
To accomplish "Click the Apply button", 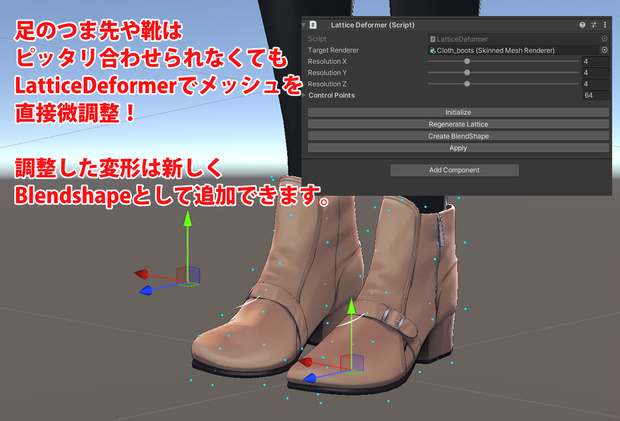I will coord(458,148).
